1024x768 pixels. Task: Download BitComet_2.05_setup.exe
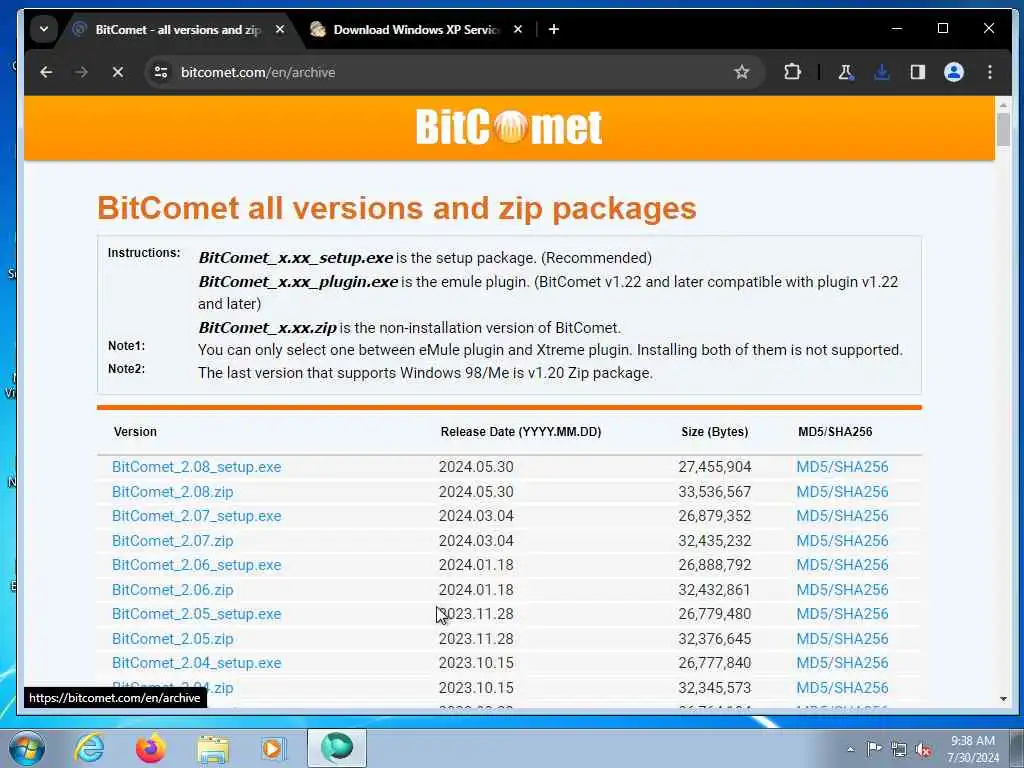pyautogui.click(x=197, y=614)
